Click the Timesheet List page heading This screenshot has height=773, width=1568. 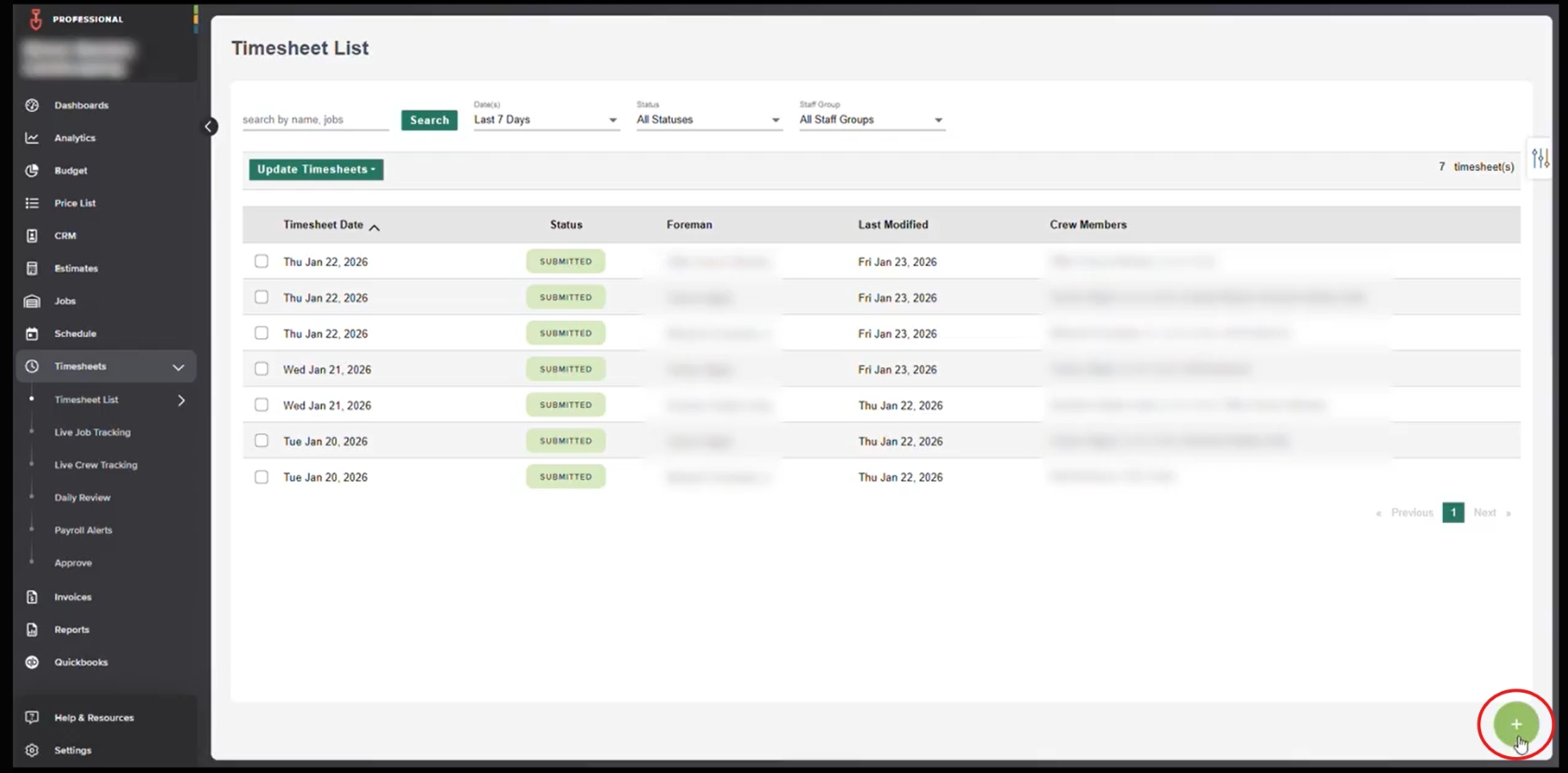pyautogui.click(x=300, y=49)
